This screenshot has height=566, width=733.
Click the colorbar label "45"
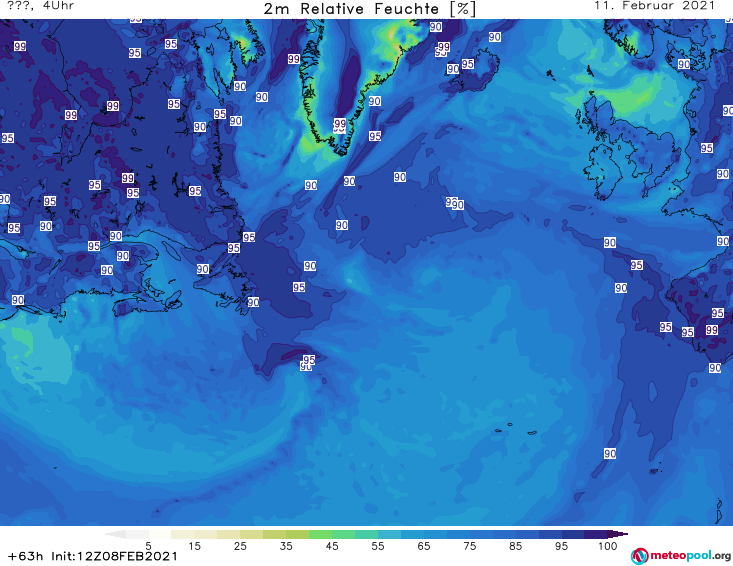tap(332, 546)
